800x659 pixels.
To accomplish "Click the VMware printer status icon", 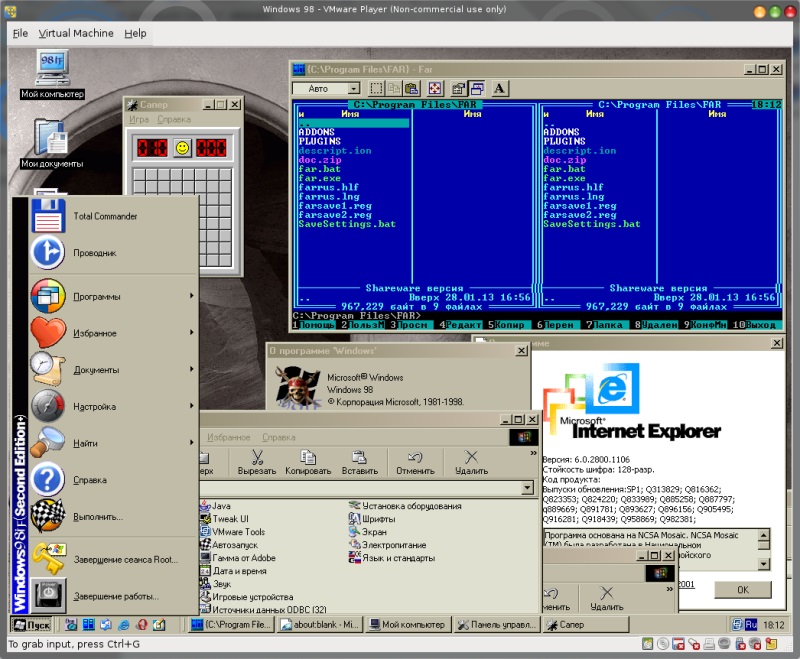I will pyautogui.click(x=709, y=644).
